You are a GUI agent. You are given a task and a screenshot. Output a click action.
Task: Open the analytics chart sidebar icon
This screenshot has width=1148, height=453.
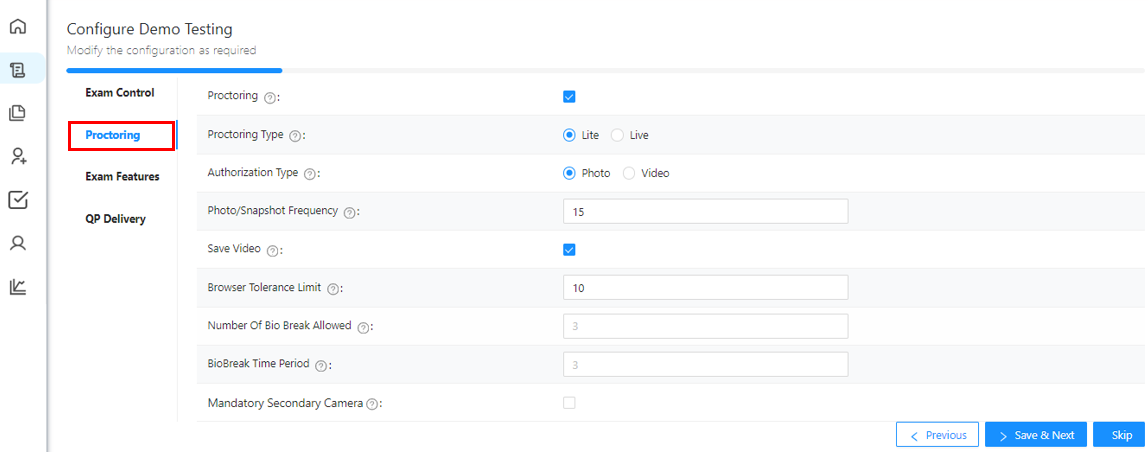click(18, 286)
